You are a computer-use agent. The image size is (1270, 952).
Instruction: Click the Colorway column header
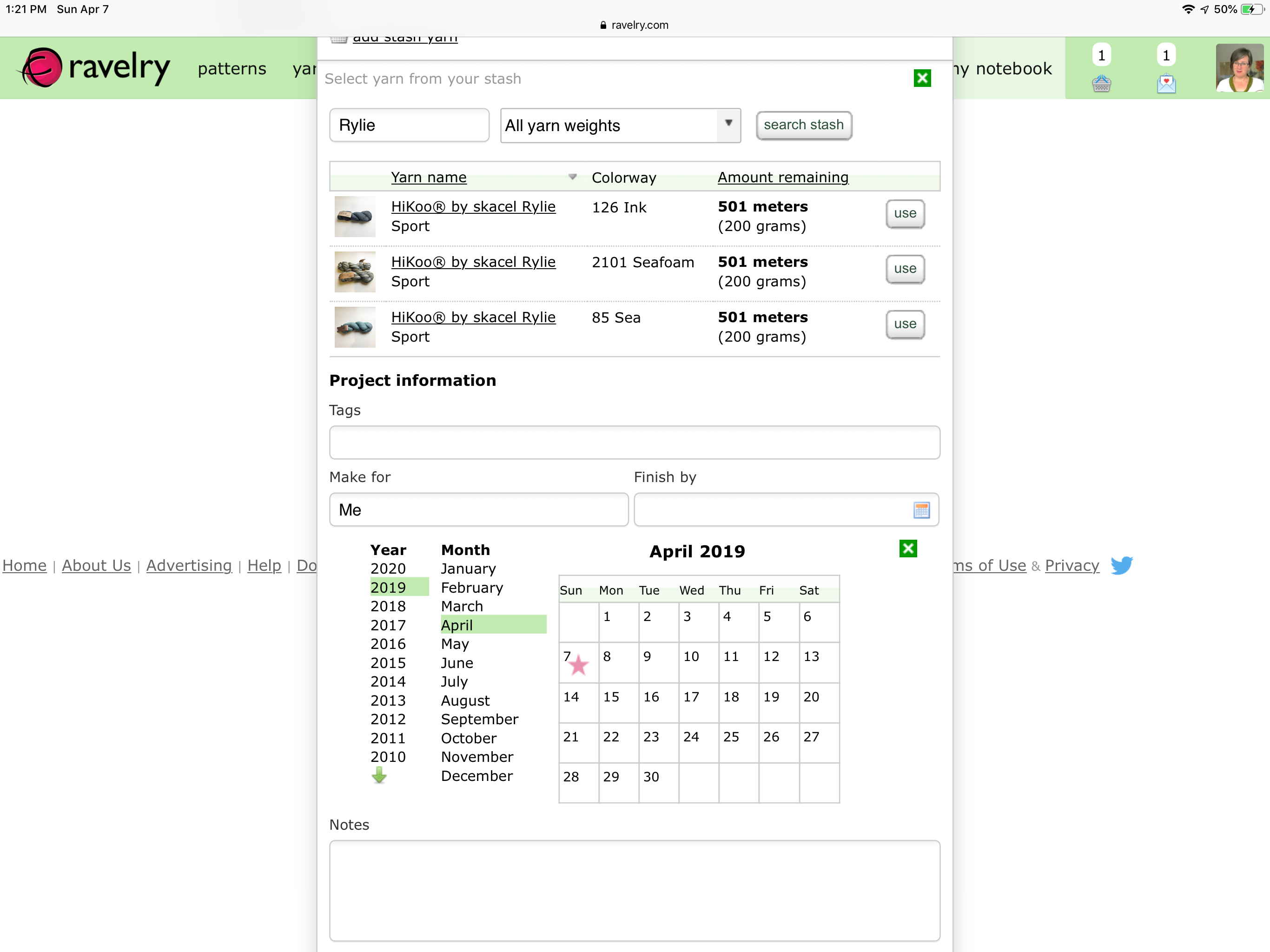[623, 178]
